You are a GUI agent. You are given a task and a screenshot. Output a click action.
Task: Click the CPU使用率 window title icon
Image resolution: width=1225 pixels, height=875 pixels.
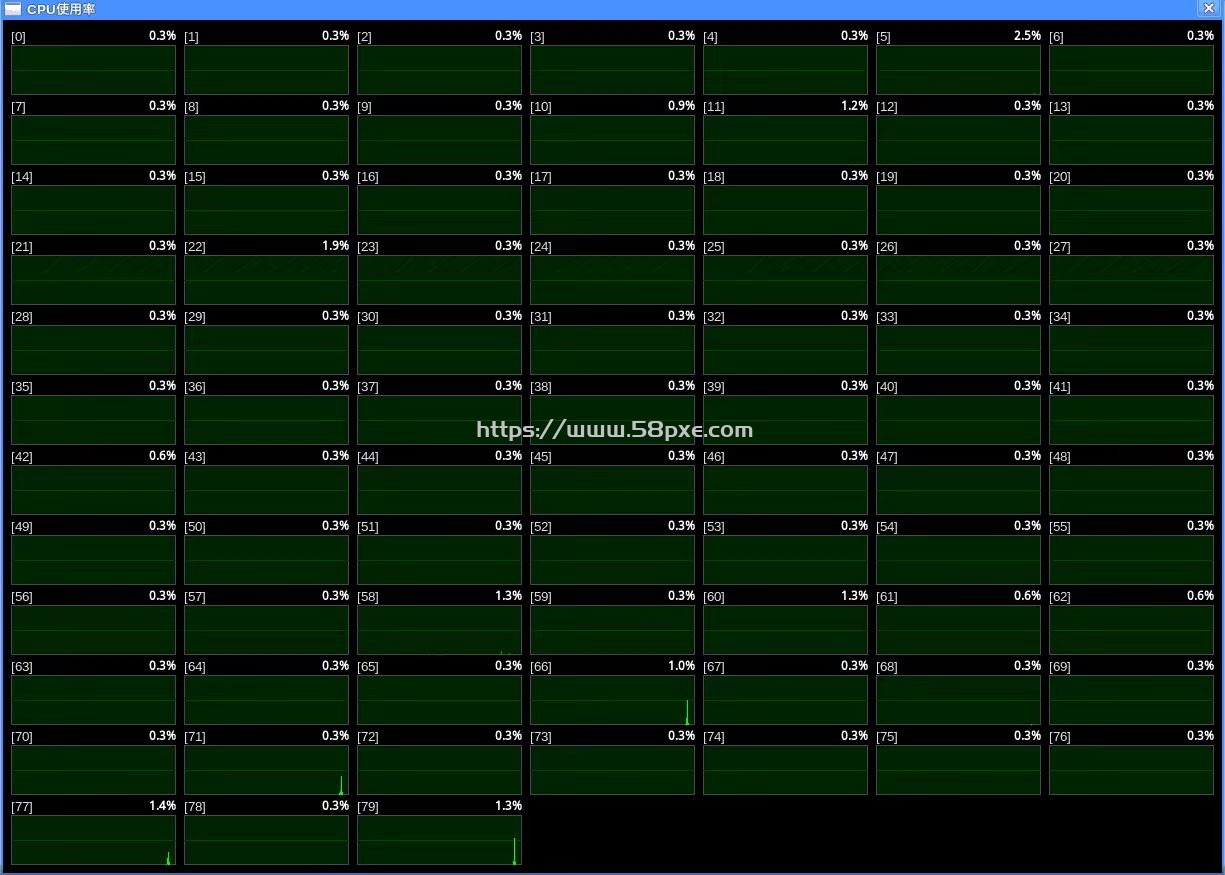13,9
